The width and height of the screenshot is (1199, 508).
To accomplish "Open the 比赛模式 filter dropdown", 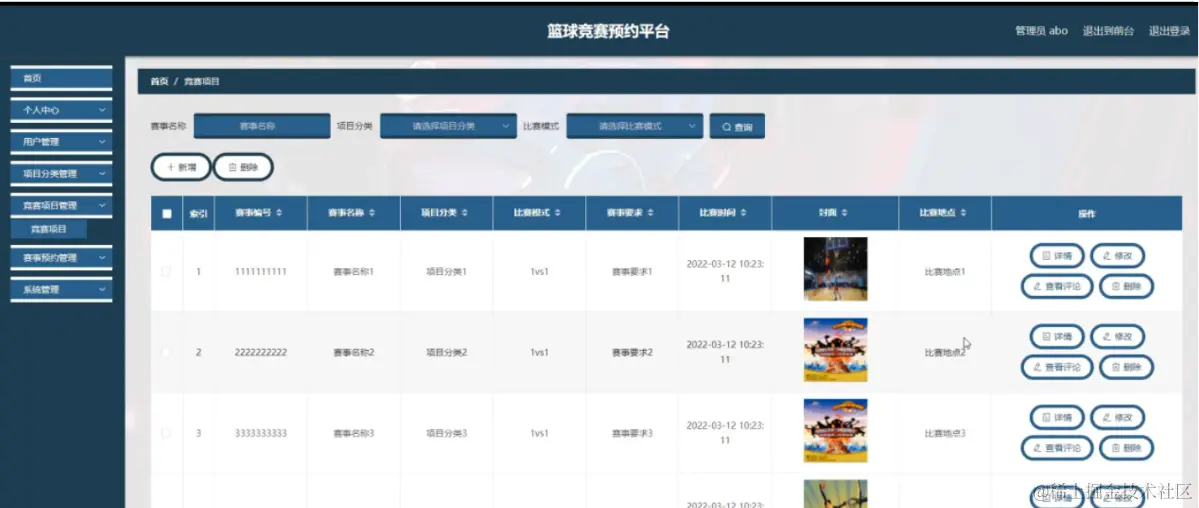I will point(634,126).
